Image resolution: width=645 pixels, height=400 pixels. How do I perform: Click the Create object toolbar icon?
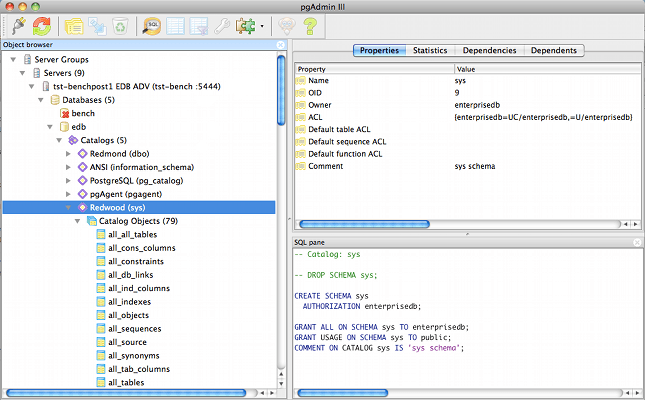97,26
